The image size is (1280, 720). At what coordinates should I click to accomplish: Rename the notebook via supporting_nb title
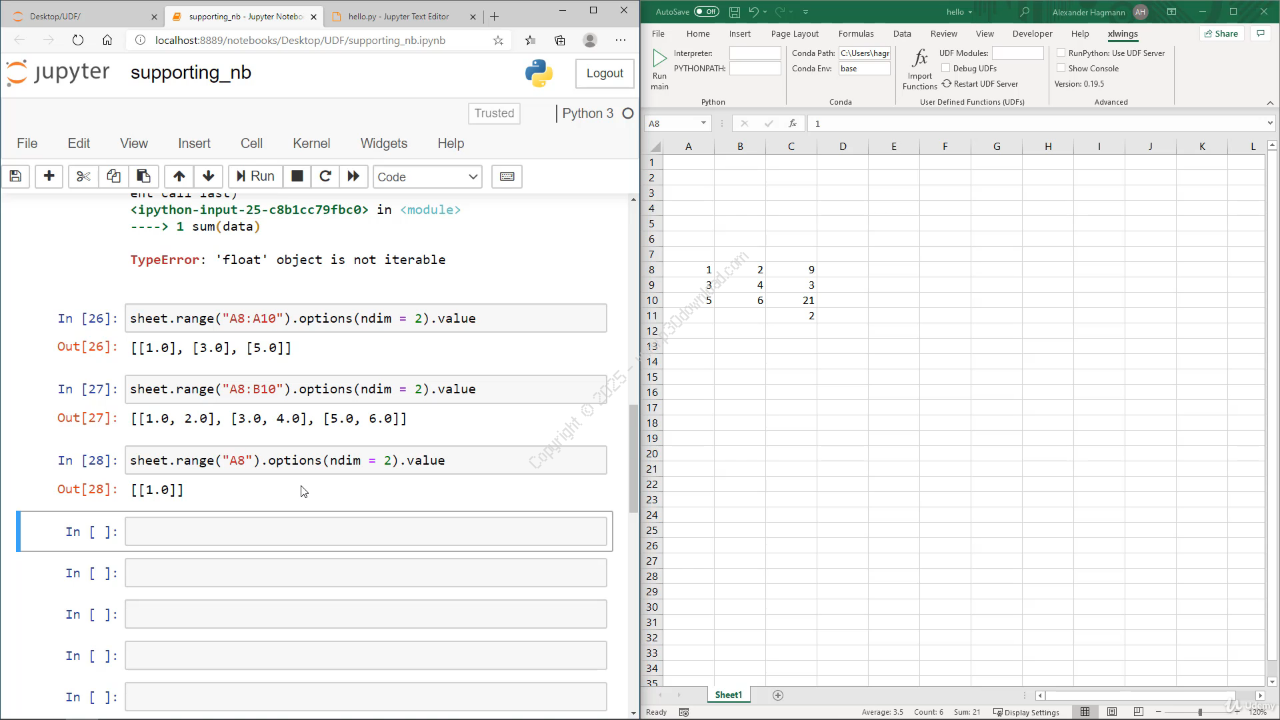pos(191,73)
